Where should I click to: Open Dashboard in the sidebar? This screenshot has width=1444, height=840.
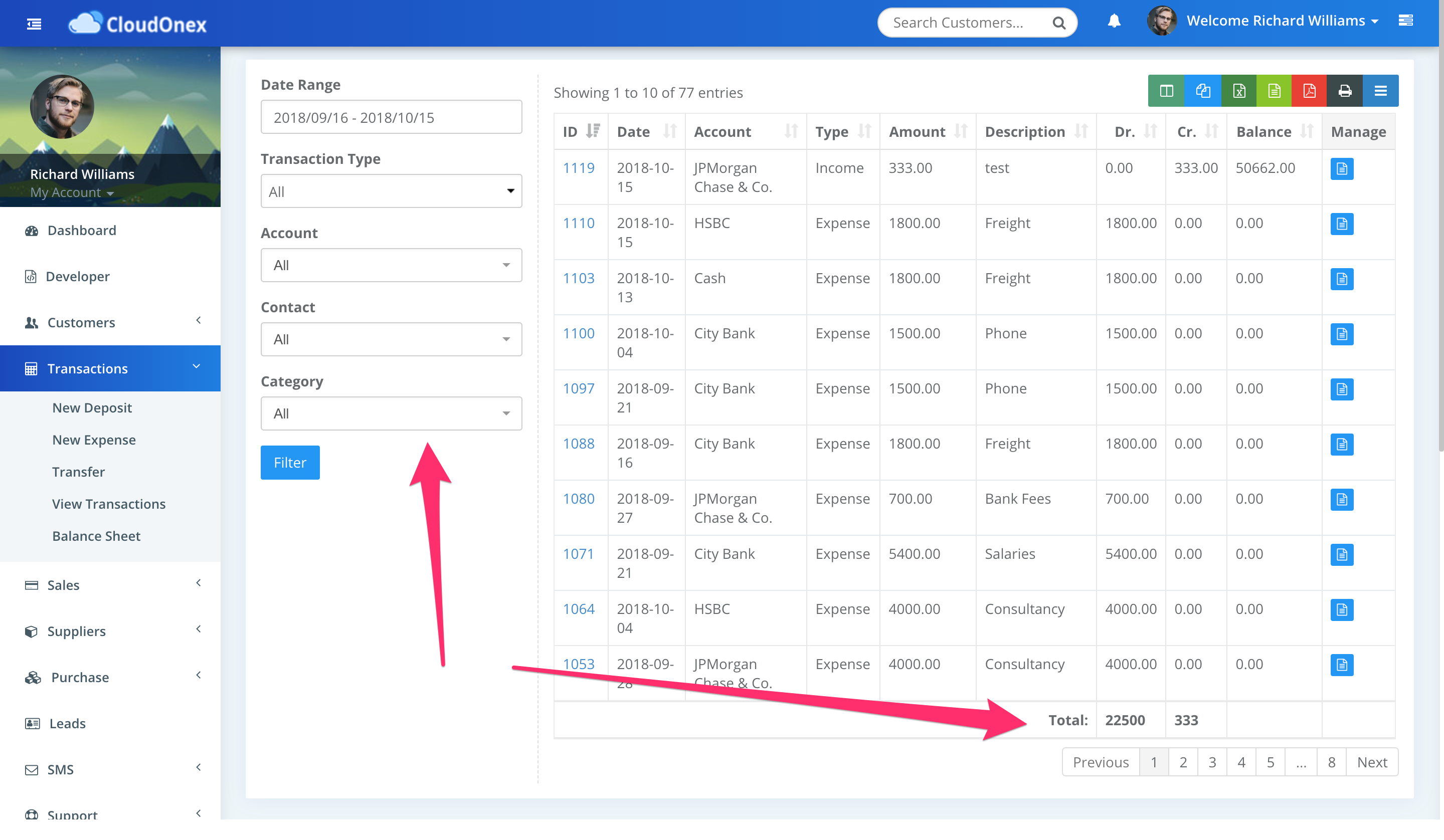click(110, 231)
